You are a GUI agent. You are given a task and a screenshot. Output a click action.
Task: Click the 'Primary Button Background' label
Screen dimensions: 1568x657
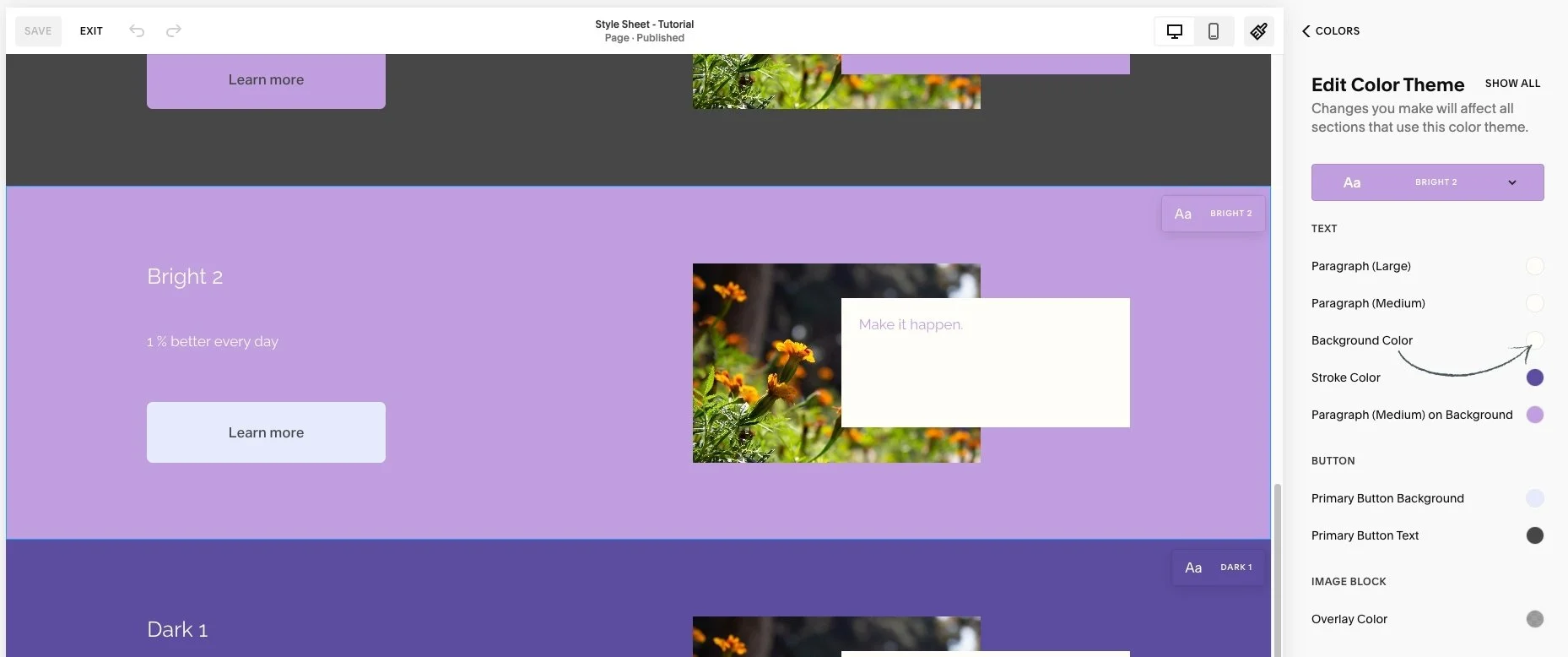tap(1387, 498)
